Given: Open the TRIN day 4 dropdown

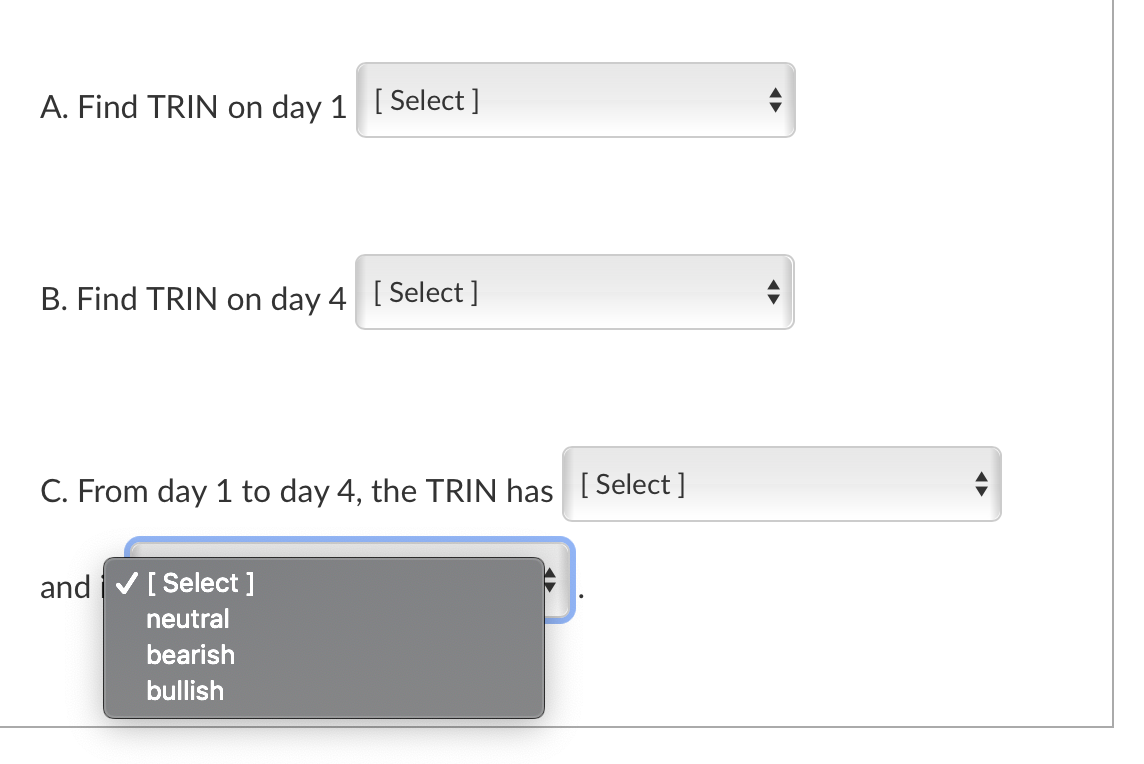Looking at the screenshot, I should click(x=575, y=292).
